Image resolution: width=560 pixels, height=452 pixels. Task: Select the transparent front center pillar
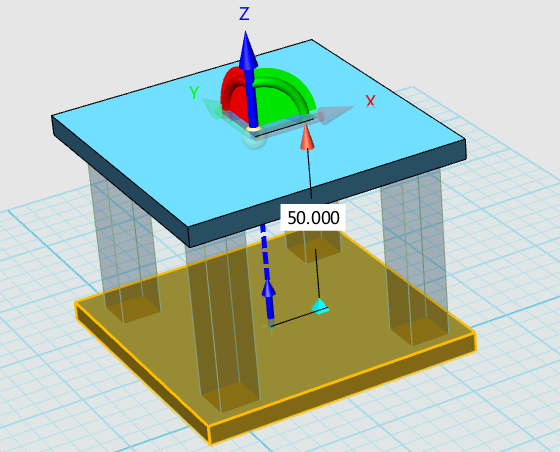pyautogui.click(x=224, y=321)
